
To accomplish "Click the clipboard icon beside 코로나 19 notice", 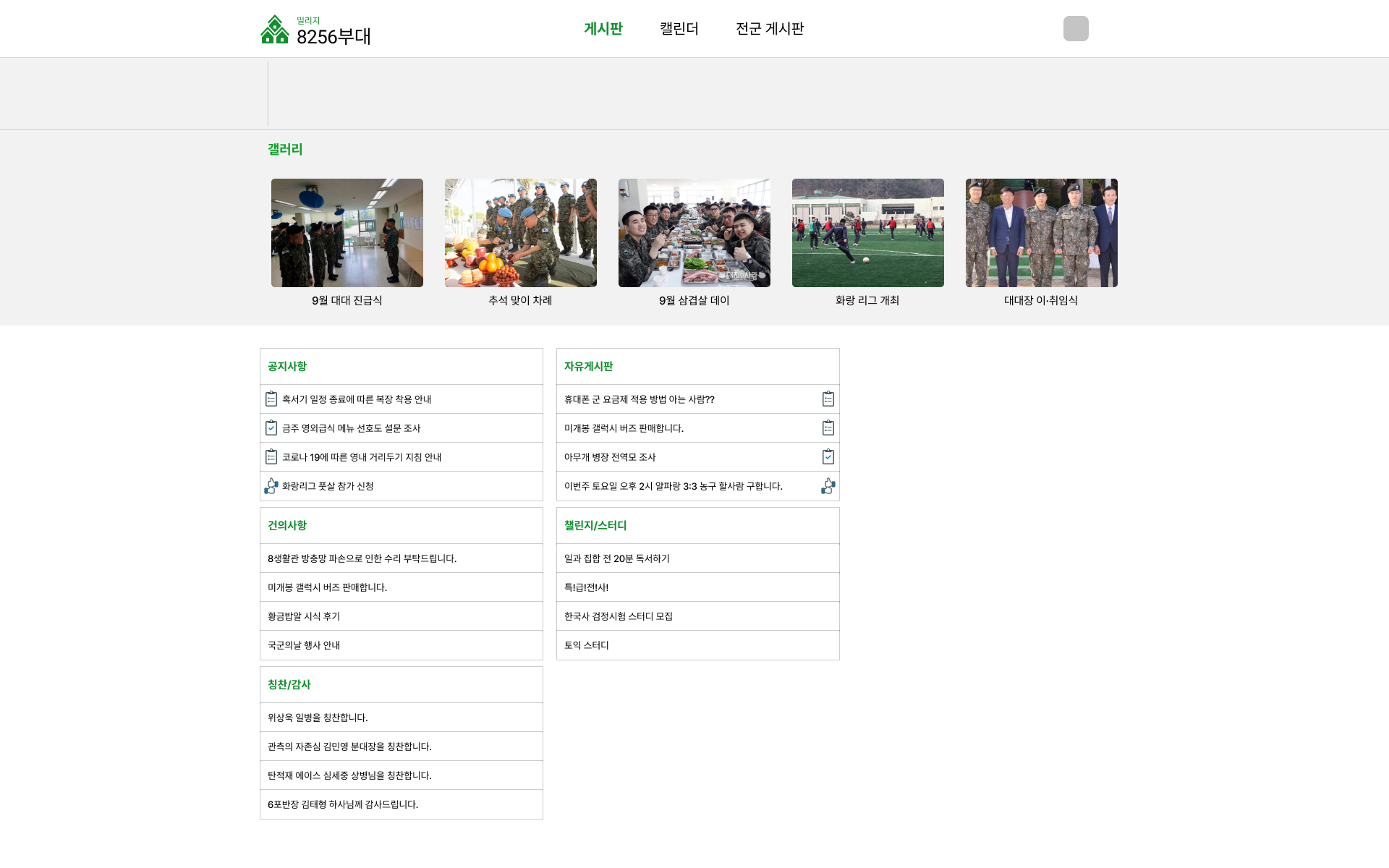I will (271, 457).
